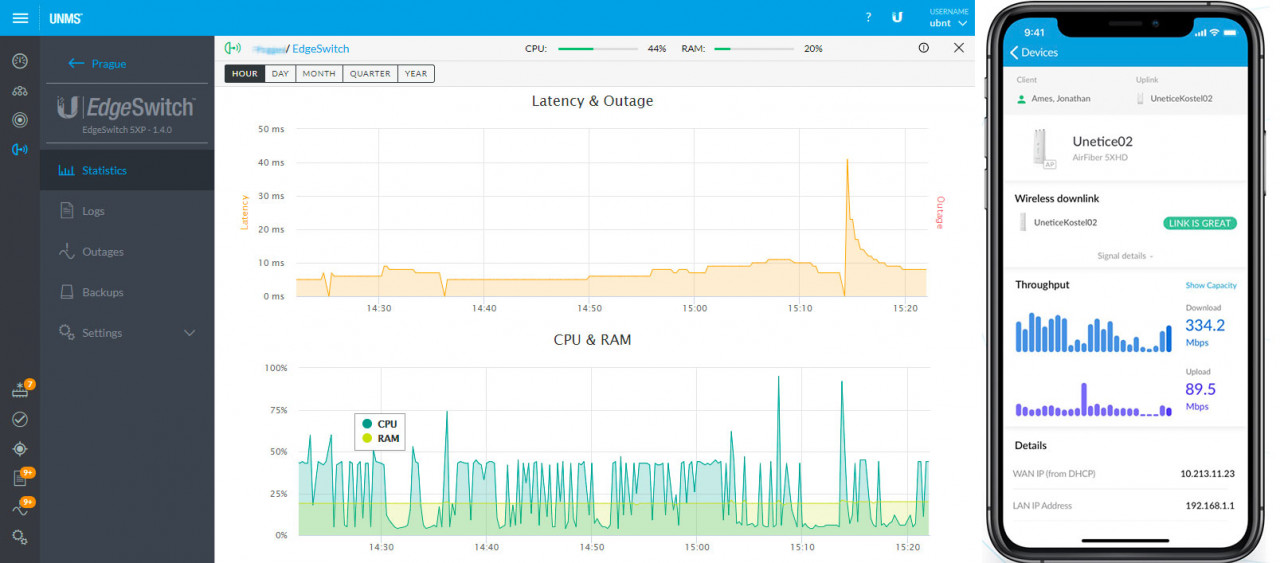Screen dimensions: 1280x563
Task: Click the Latency & Outage chart title
Action: [x=592, y=101]
